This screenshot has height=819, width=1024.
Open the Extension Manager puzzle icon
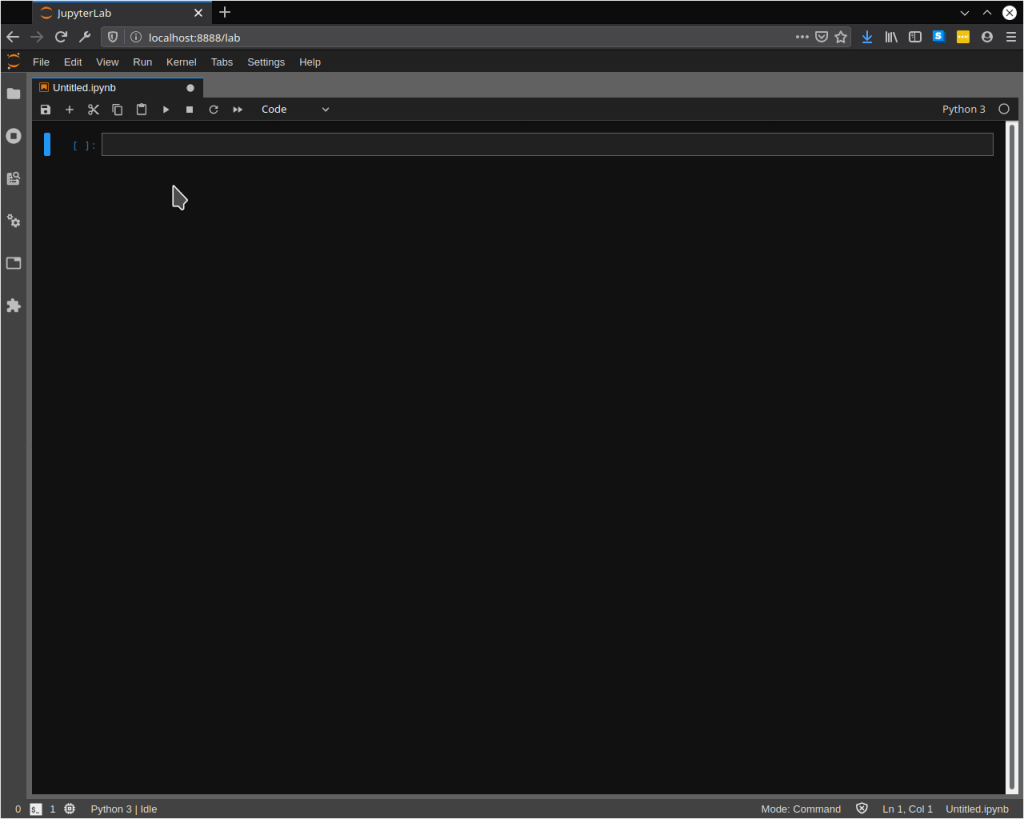pos(14,306)
